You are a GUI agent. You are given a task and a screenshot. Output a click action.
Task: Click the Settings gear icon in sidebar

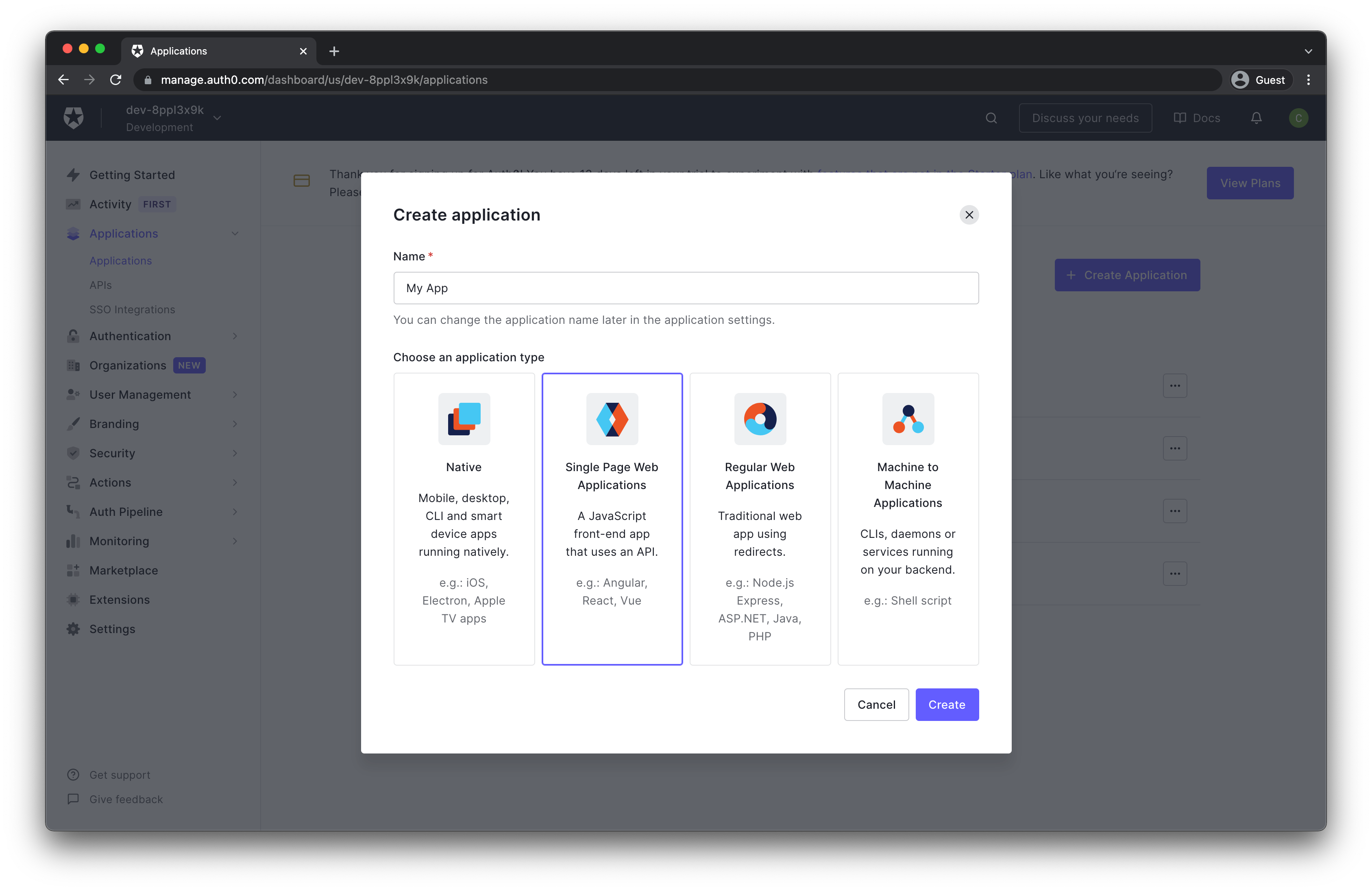74,629
